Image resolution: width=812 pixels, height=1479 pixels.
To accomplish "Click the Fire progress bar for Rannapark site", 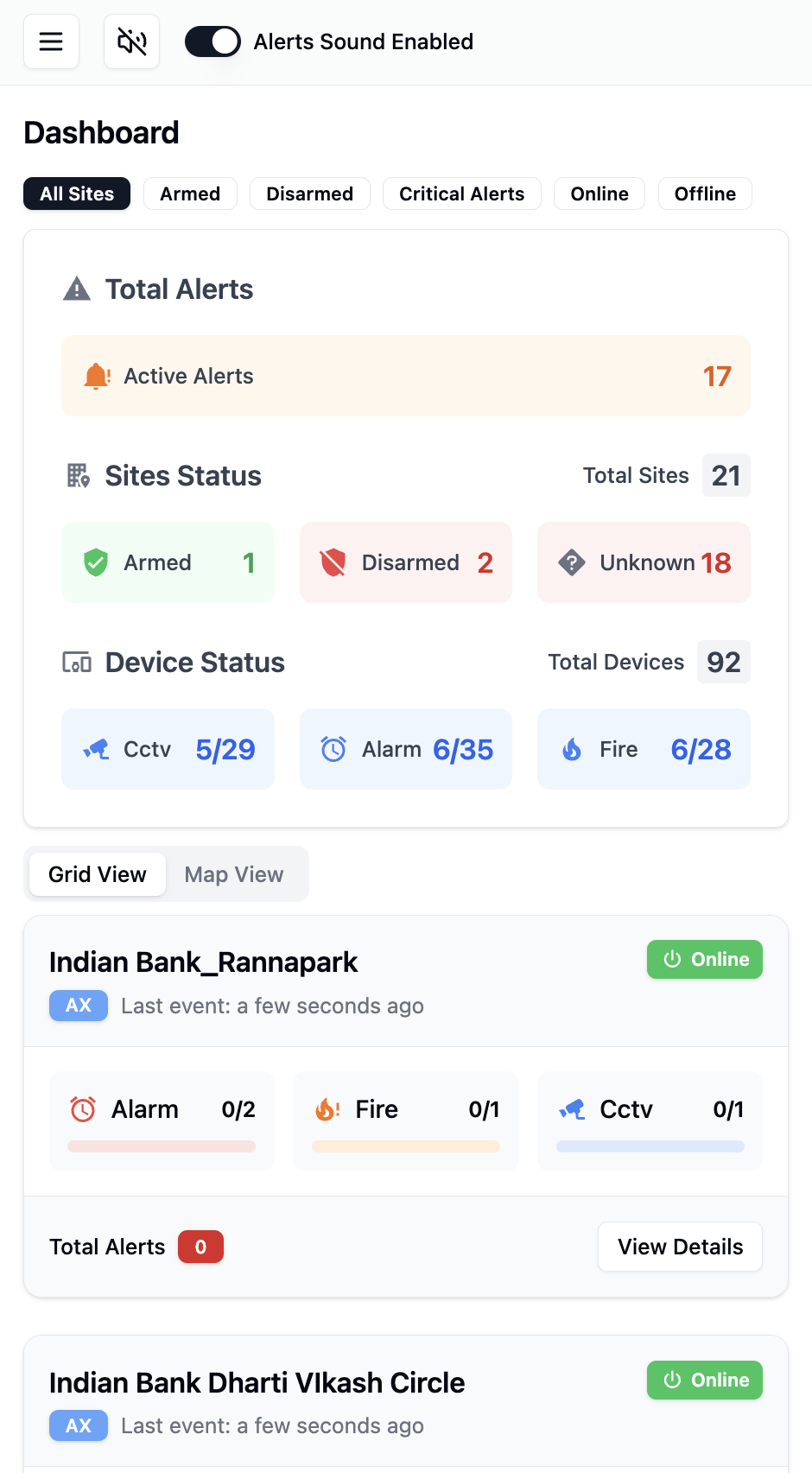I will click(x=405, y=1146).
